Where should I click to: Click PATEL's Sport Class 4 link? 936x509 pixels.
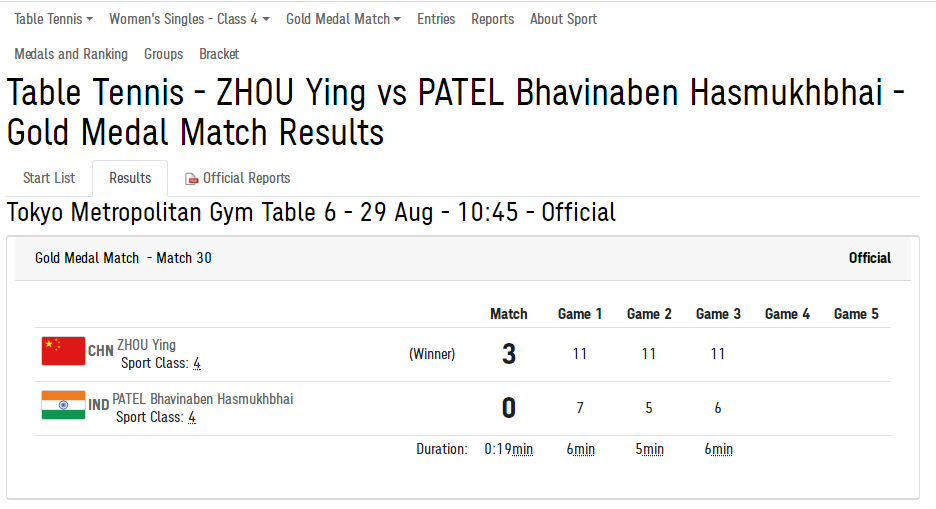192,417
